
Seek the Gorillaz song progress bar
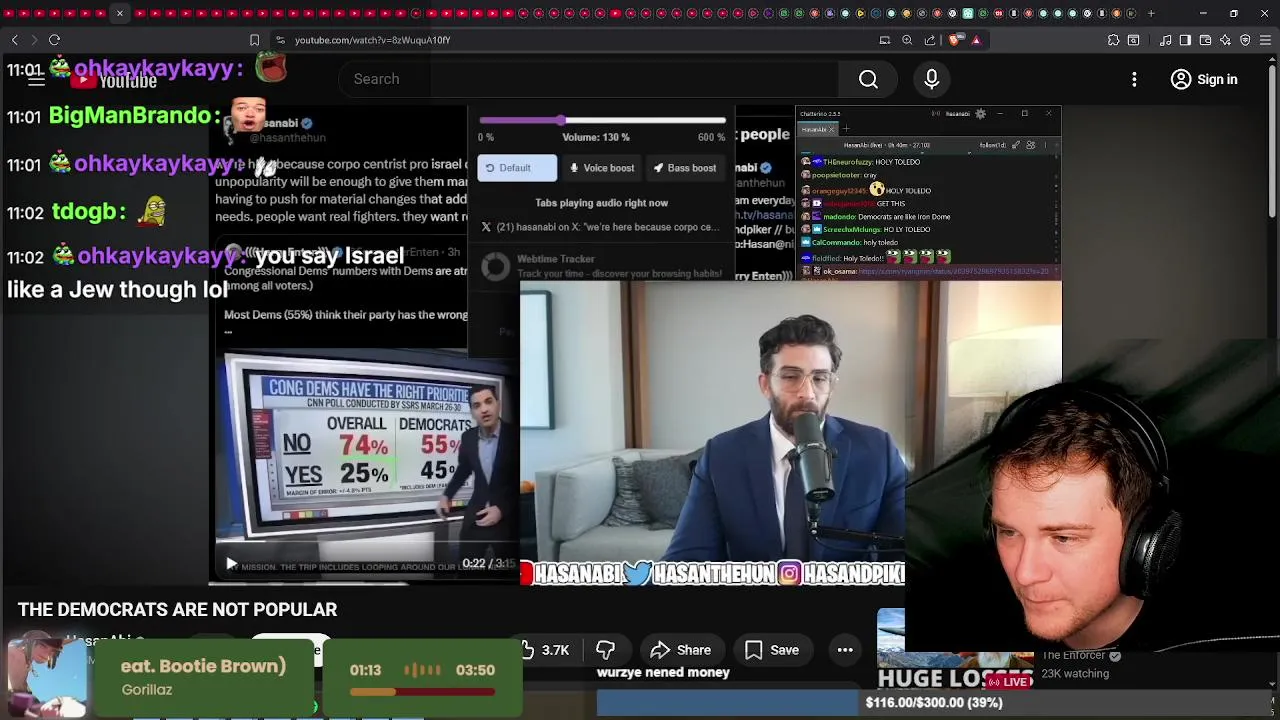(421, 692)
